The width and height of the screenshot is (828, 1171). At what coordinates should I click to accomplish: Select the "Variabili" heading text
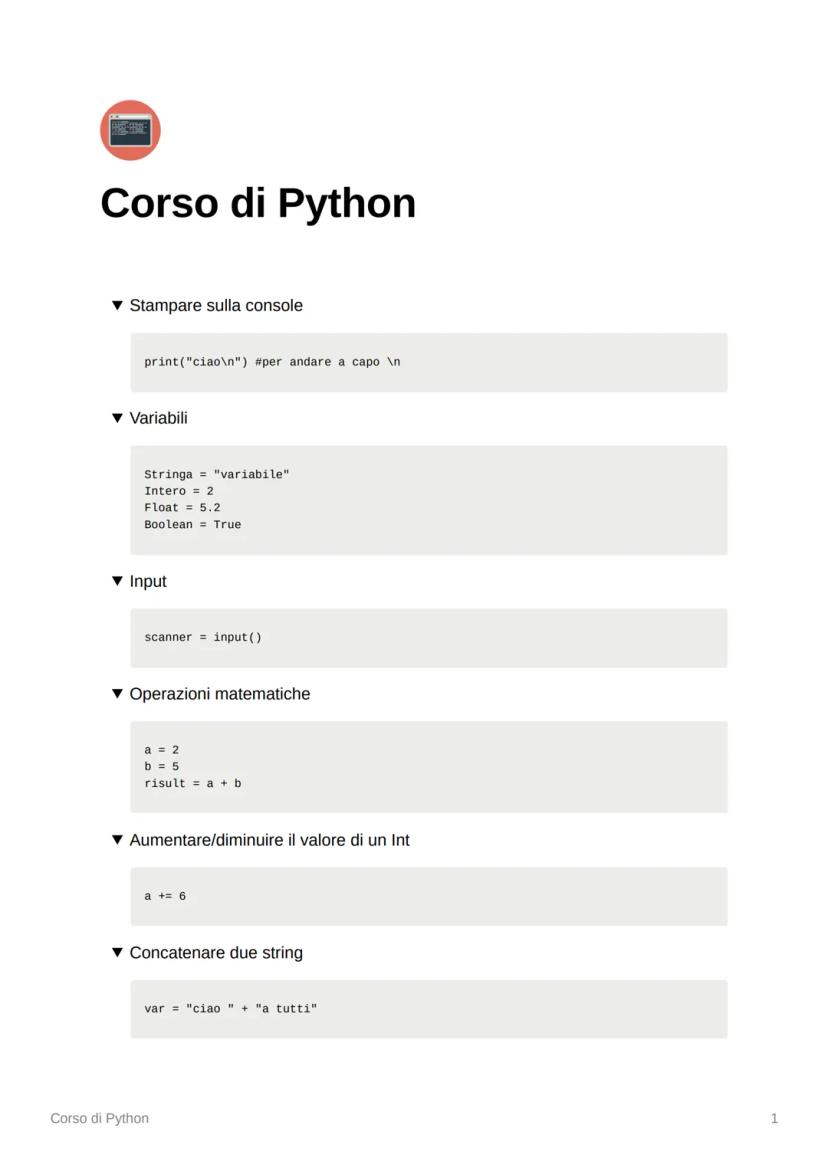[x=158, y=418]
